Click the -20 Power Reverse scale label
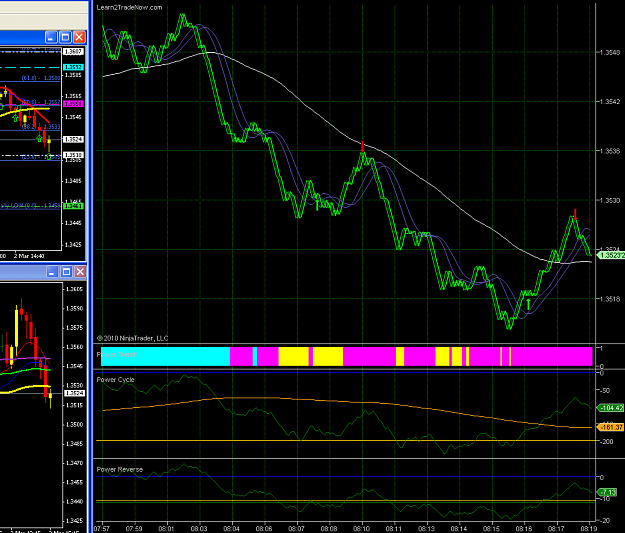The width and height of the screenshot is (625, 533). pyautogui.click(x=605, y=521)
